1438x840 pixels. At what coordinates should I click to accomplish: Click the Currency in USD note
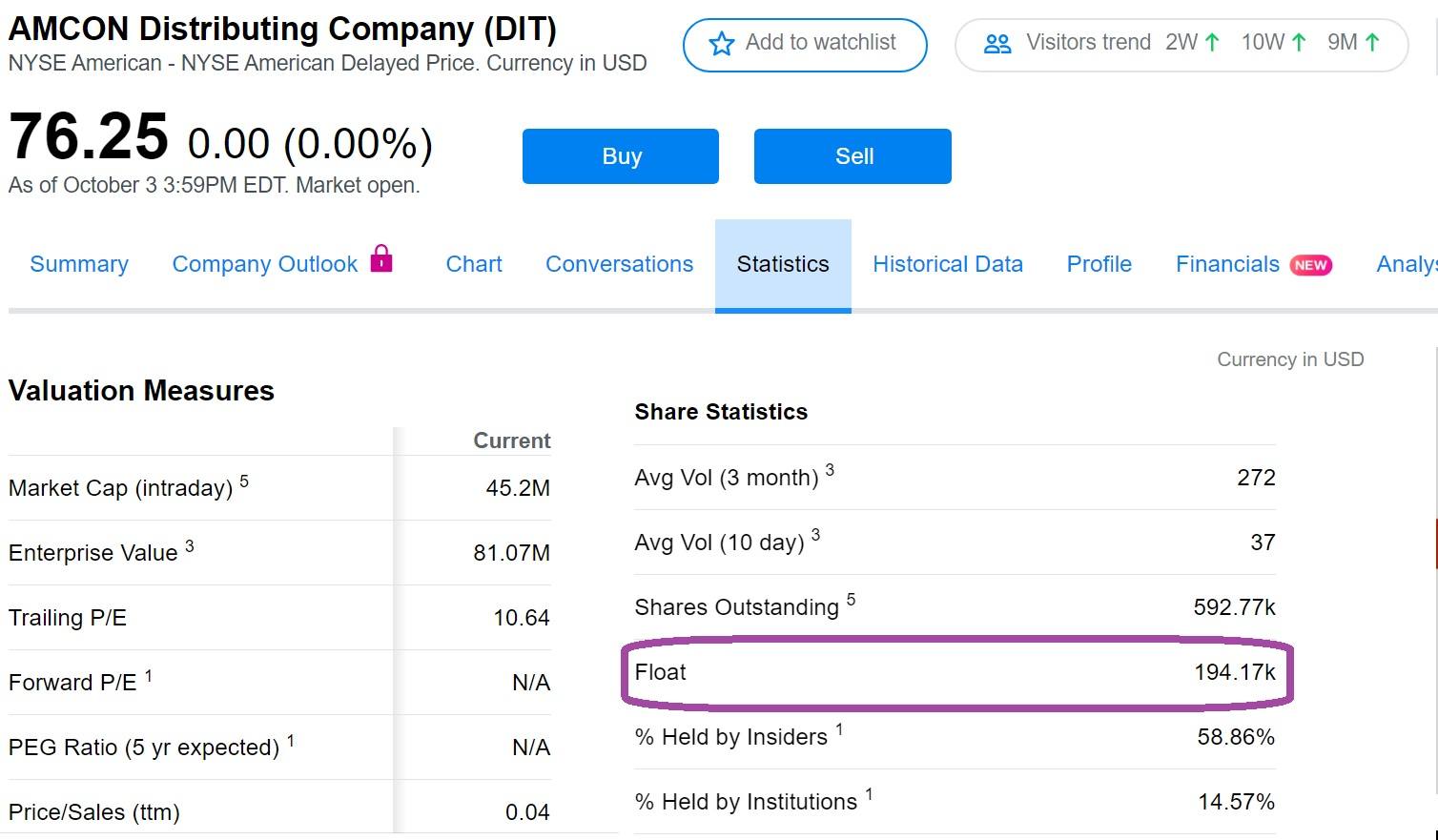[1290, 359]
